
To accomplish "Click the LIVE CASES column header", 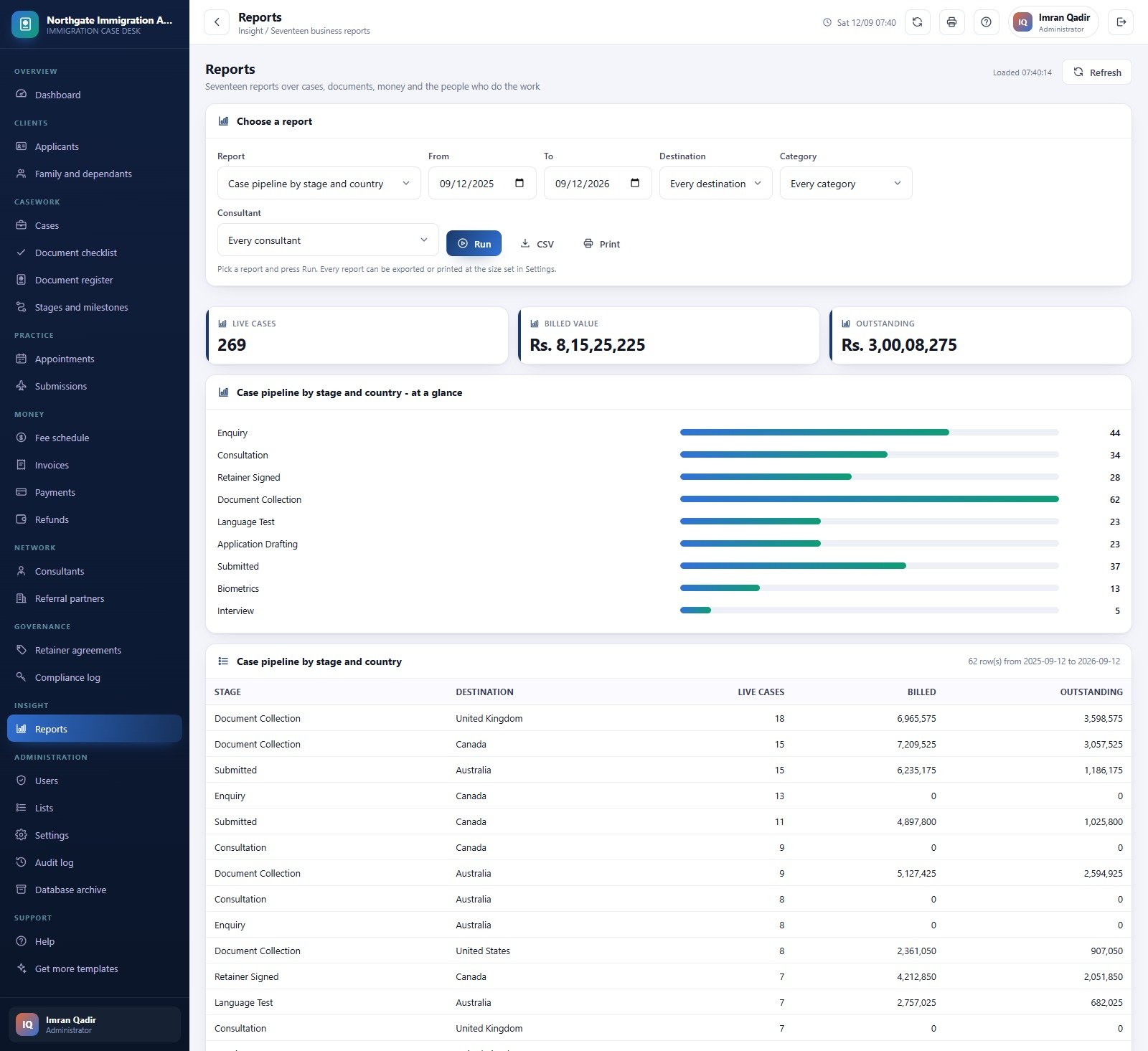I will click(x=761, y=692).
